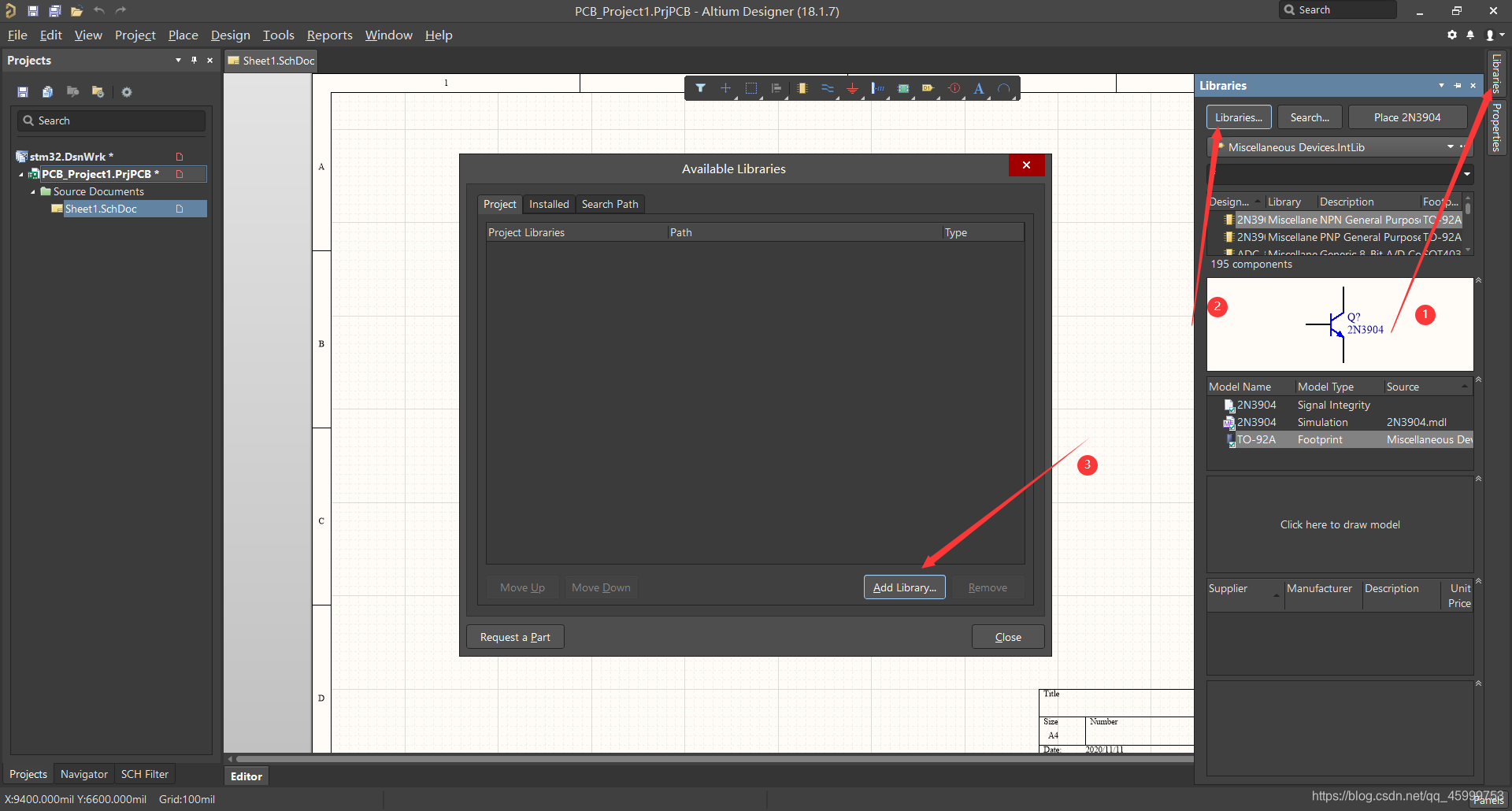Toggle the Libraries panel pin

coord(1457,86)
